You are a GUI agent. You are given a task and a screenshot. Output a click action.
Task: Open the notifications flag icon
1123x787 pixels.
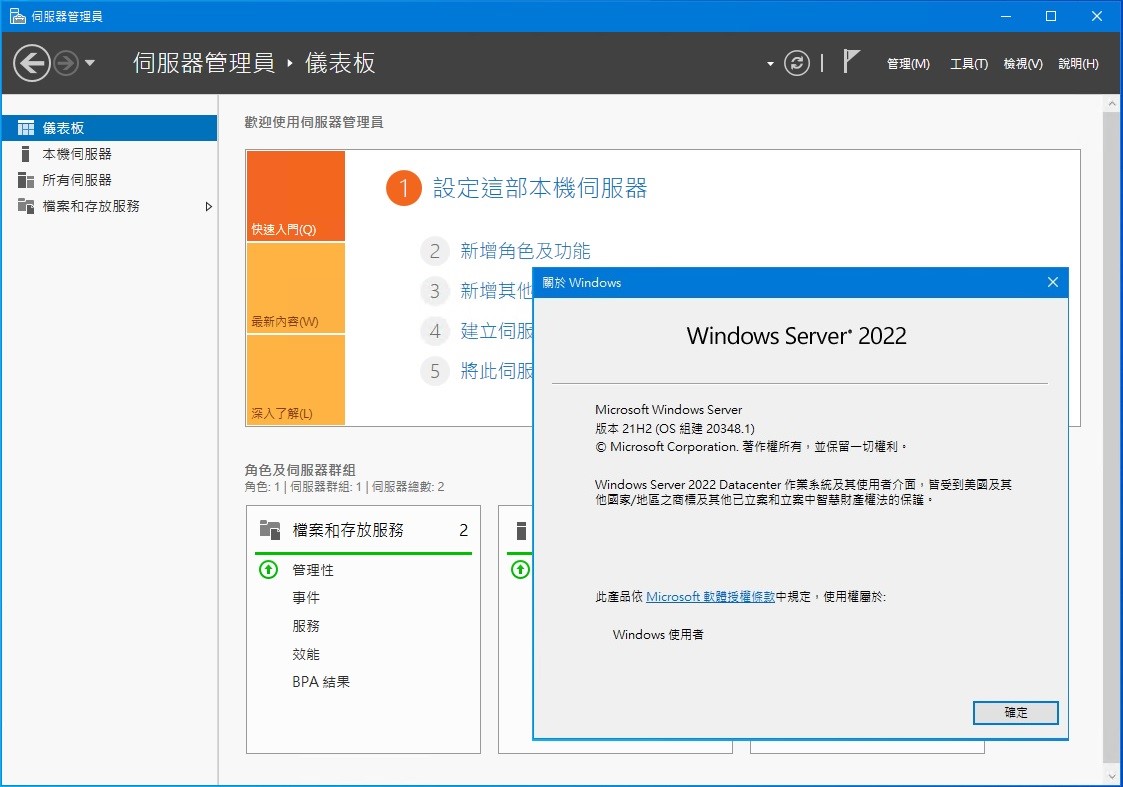pos(850,62)
